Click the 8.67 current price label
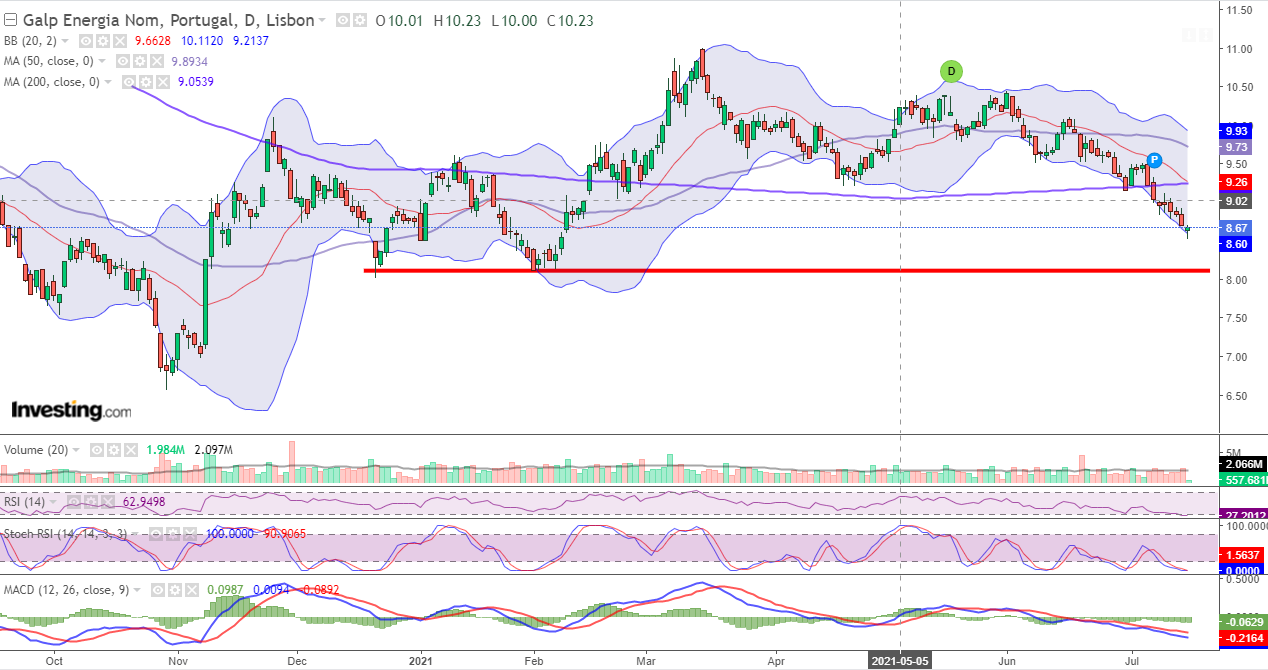This screenshot has width=1268, height=670. click(x=1236, y=228)
